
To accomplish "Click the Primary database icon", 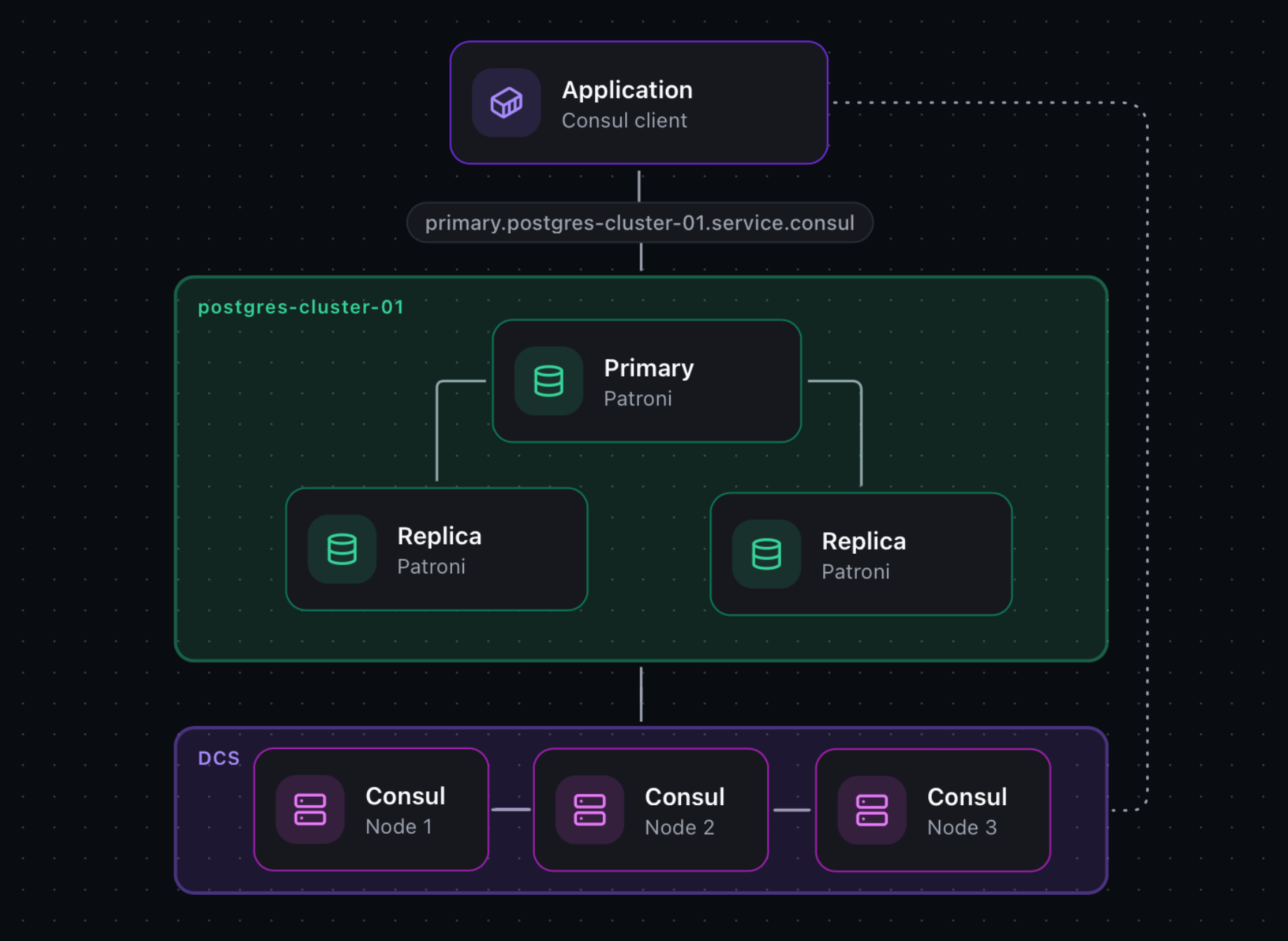I will [549, 381].
